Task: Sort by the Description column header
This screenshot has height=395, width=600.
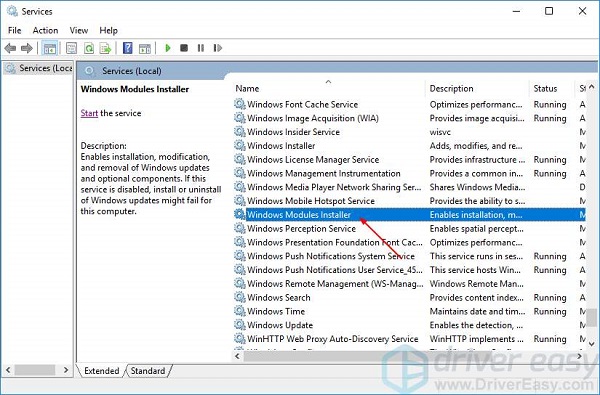Action: click(452, 88)
